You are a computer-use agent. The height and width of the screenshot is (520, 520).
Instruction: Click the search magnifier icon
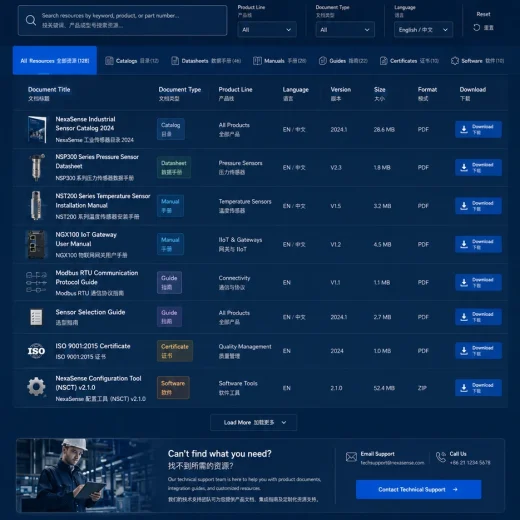(x=31, y=20)
